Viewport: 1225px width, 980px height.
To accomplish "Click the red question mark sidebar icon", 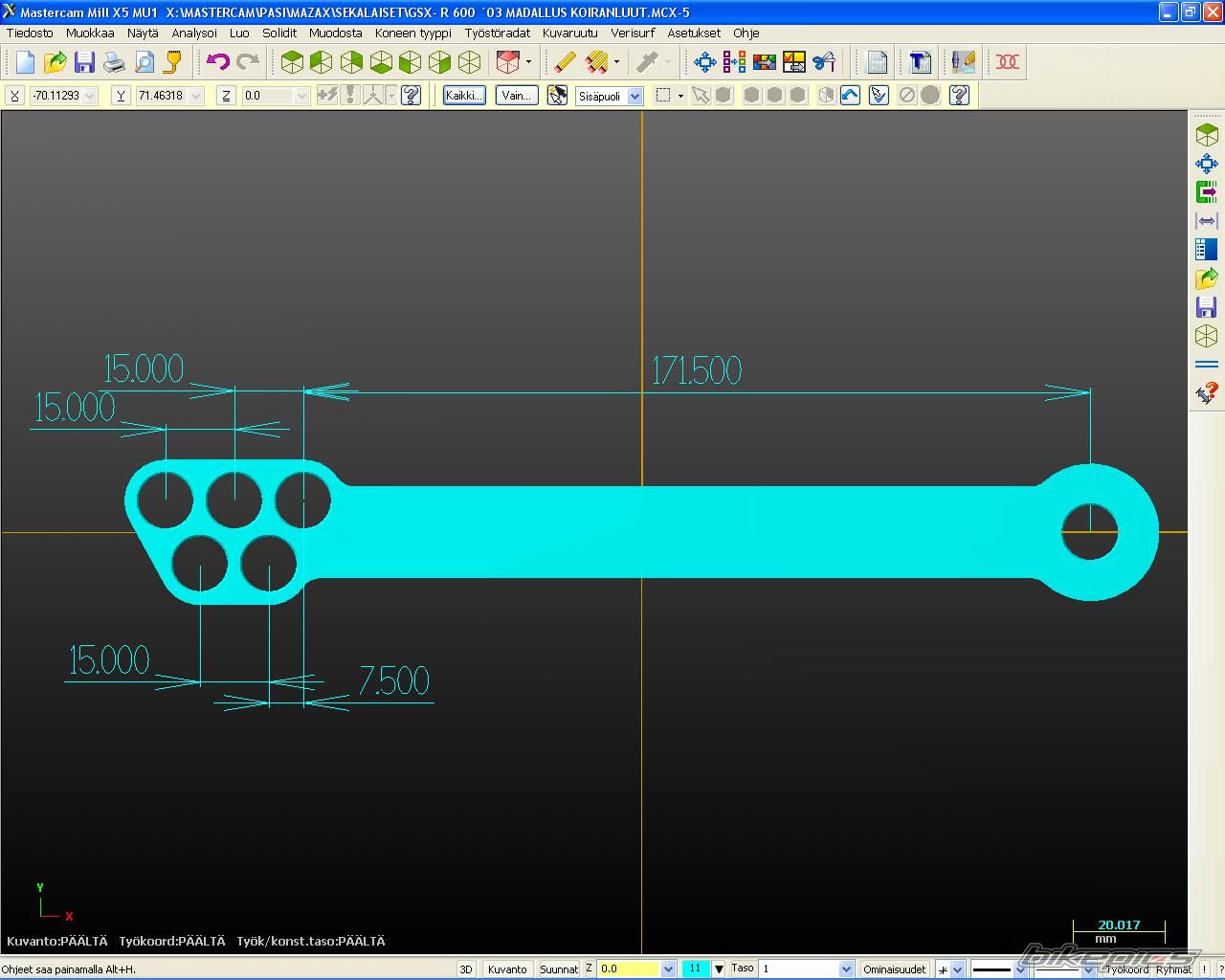I will point(1207,393).
